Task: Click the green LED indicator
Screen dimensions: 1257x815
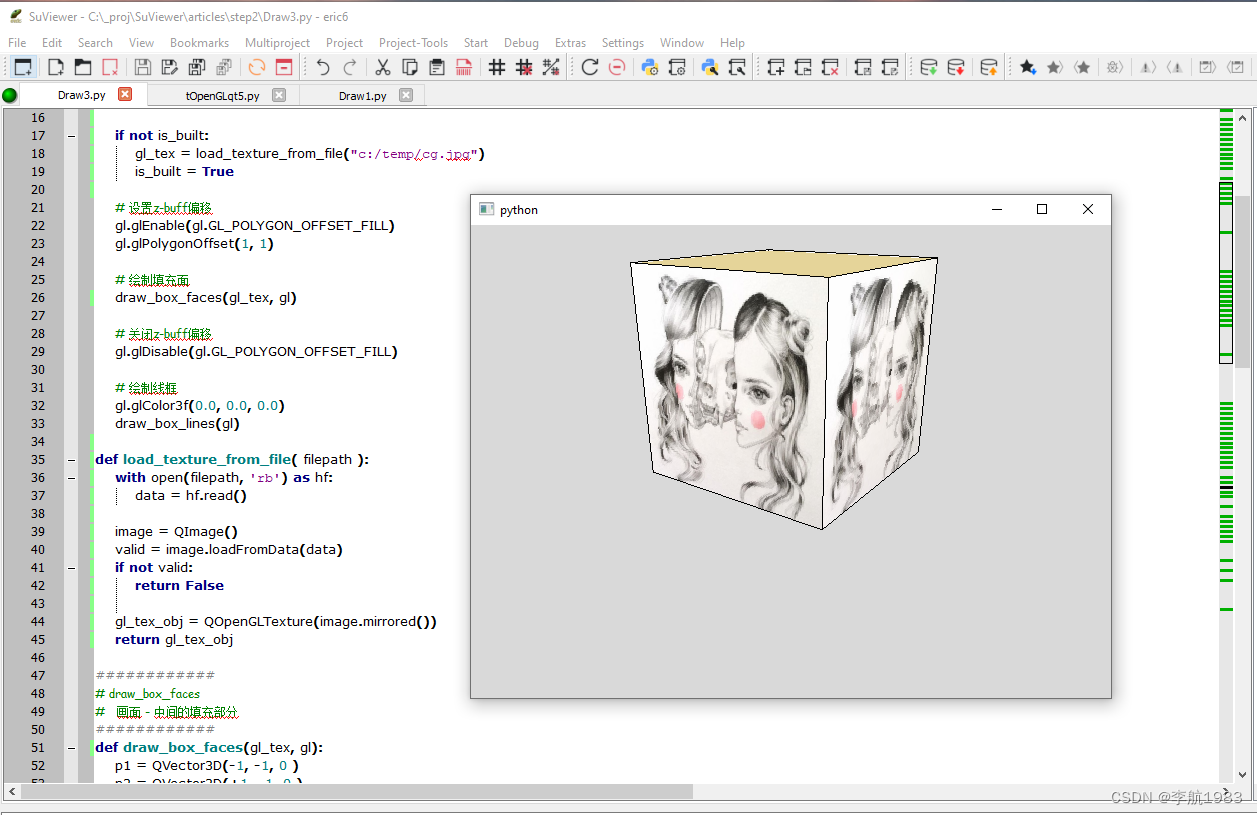Action: coord(10,95)
